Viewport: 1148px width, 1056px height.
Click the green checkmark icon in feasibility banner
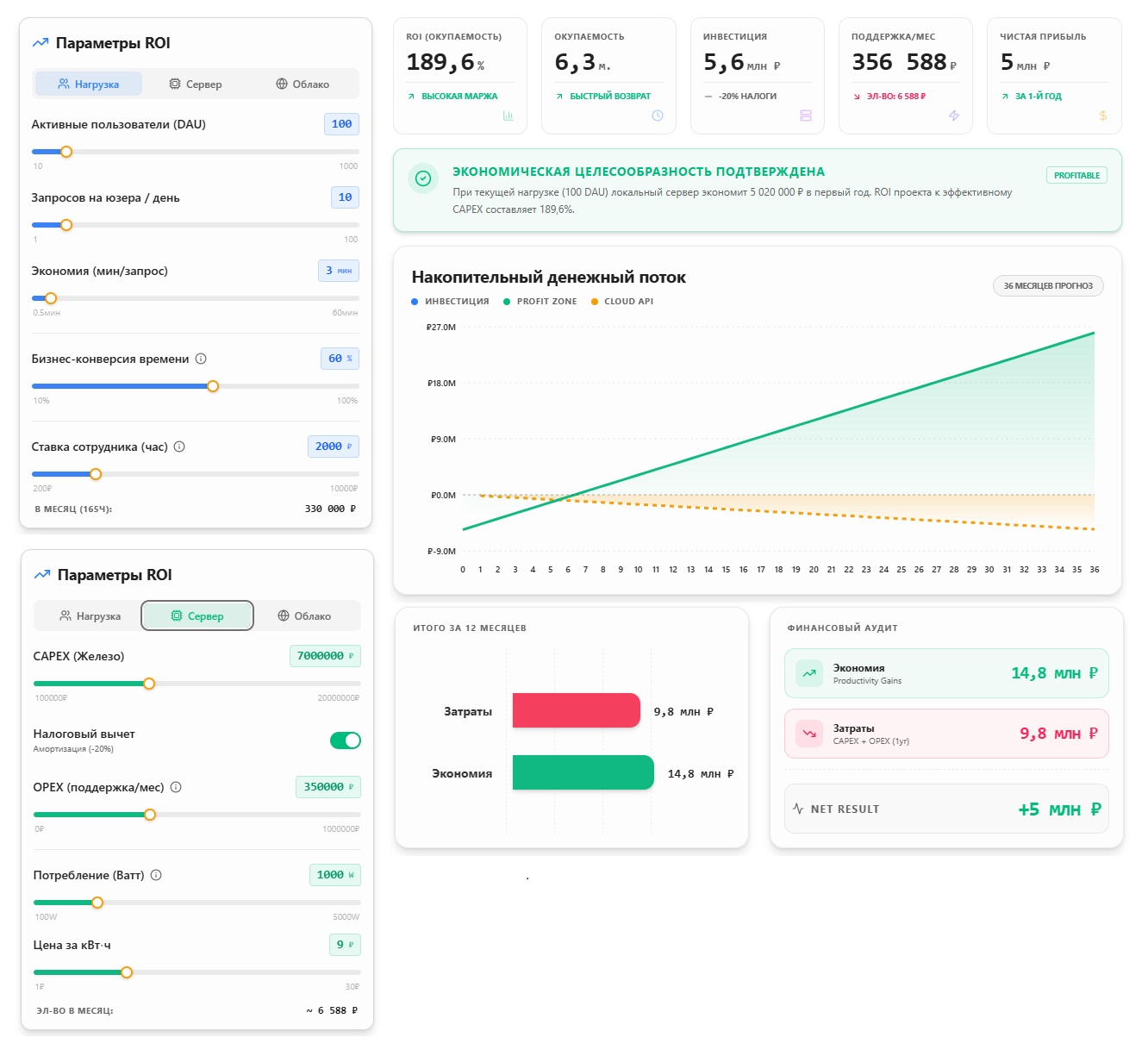423,178
